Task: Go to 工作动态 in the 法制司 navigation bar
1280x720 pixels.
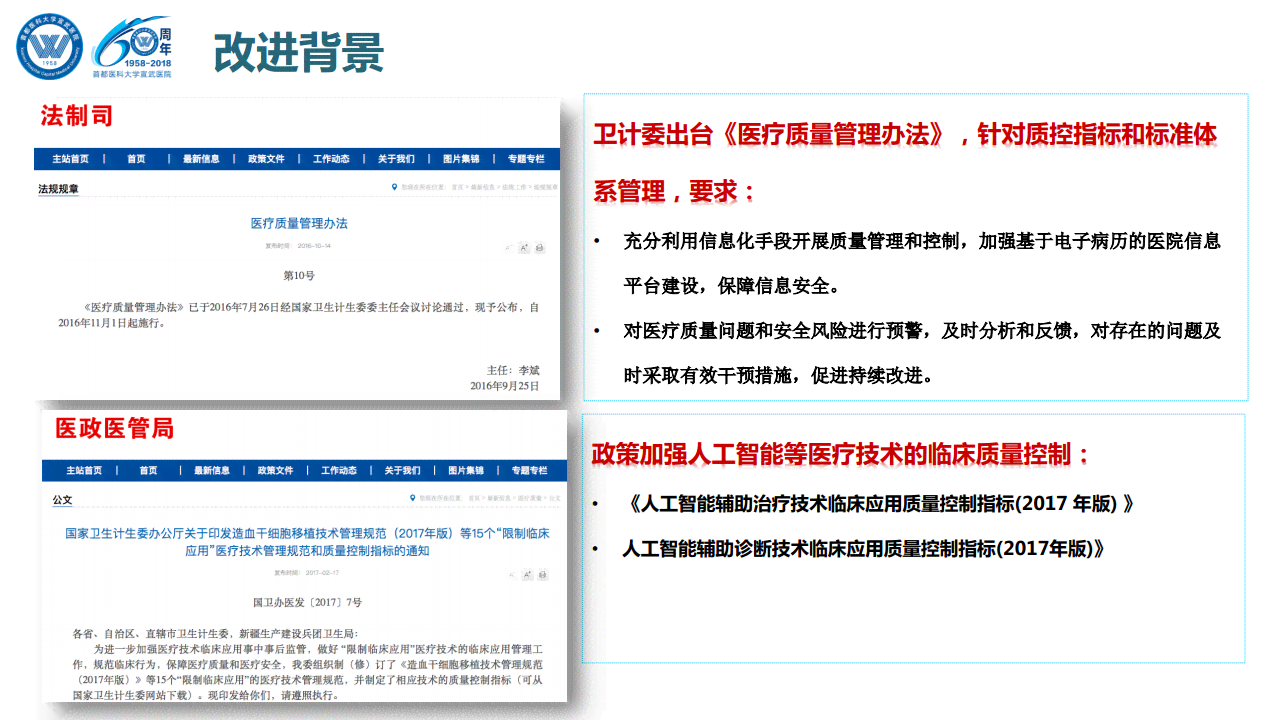Action: point(331,159)
